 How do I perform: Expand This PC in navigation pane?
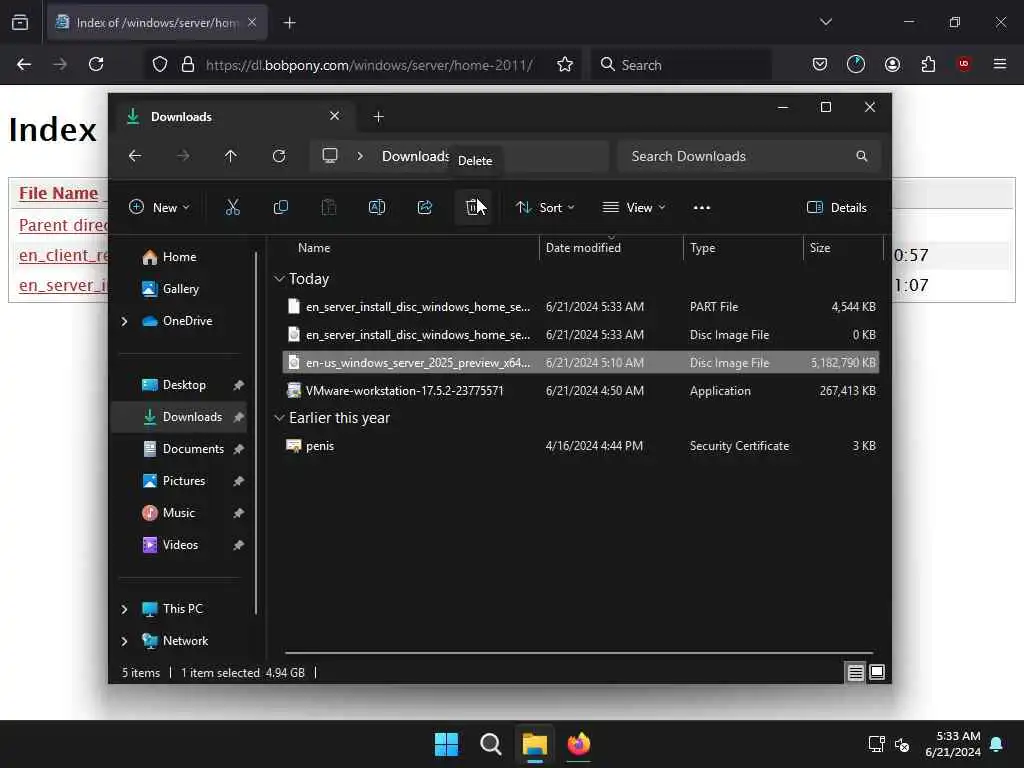pos(124,609)
